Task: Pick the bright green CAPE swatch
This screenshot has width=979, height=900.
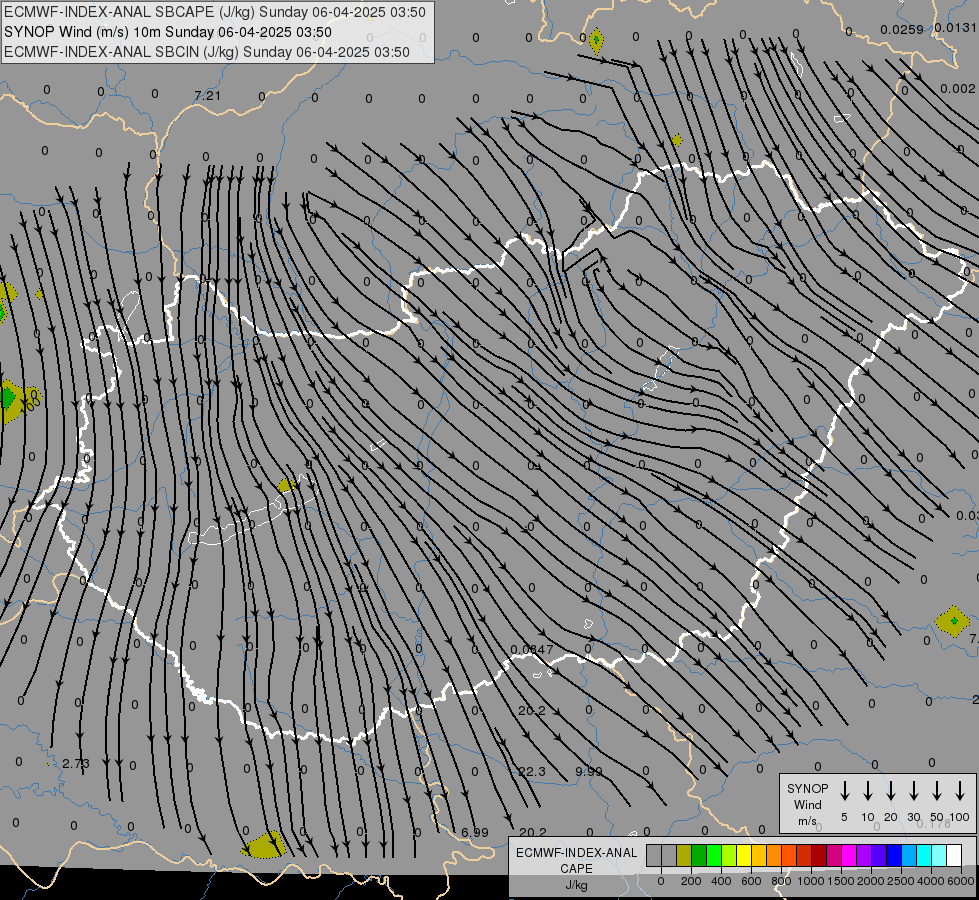Action: coord(714,856)
